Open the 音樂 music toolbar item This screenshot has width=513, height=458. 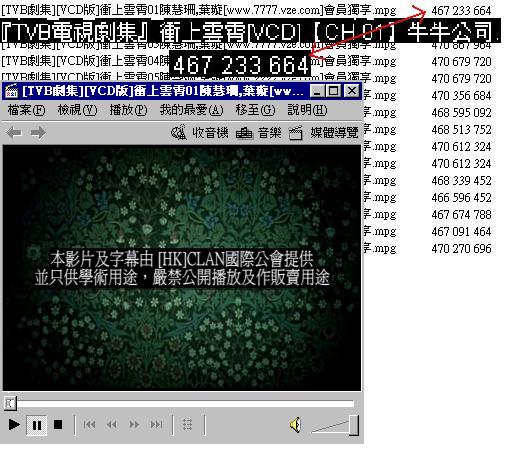[x=259, y=133]
